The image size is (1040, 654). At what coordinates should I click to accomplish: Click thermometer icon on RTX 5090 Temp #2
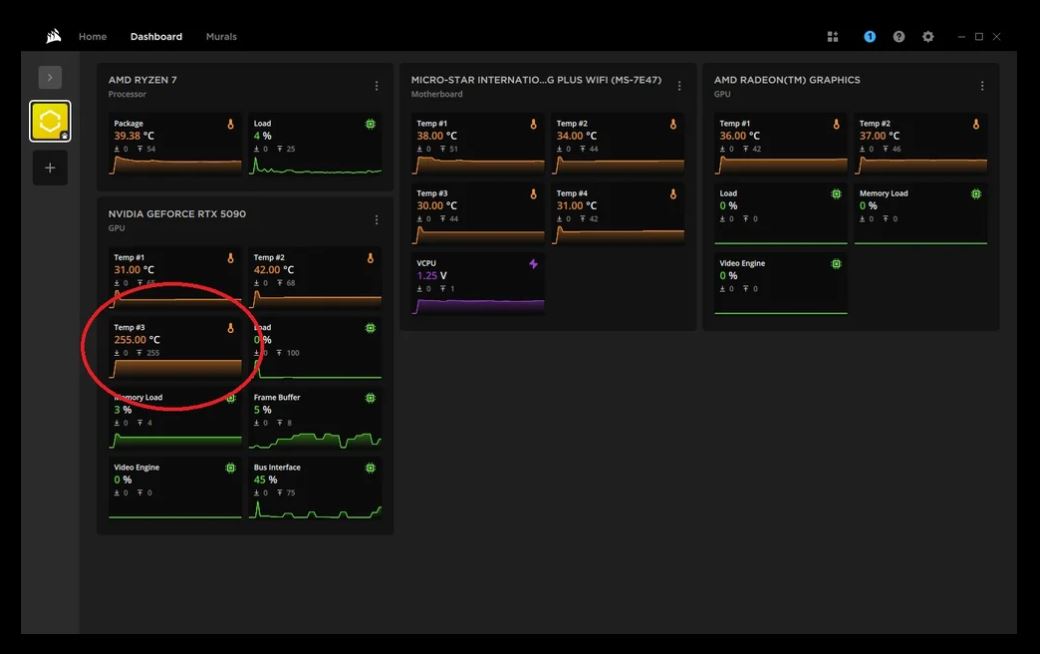370,258
